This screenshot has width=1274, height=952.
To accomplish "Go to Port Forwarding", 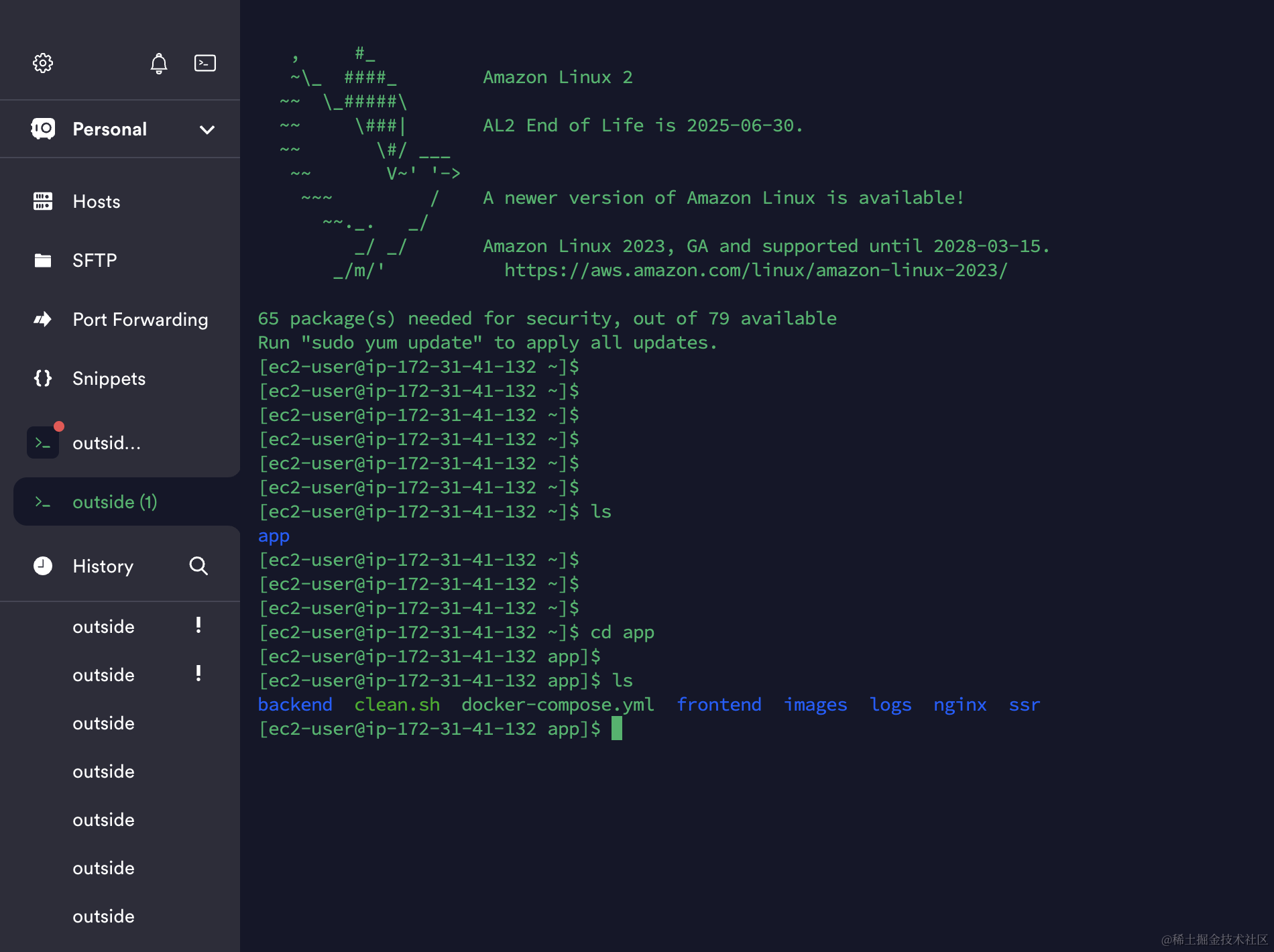I will tap(140, 320).
